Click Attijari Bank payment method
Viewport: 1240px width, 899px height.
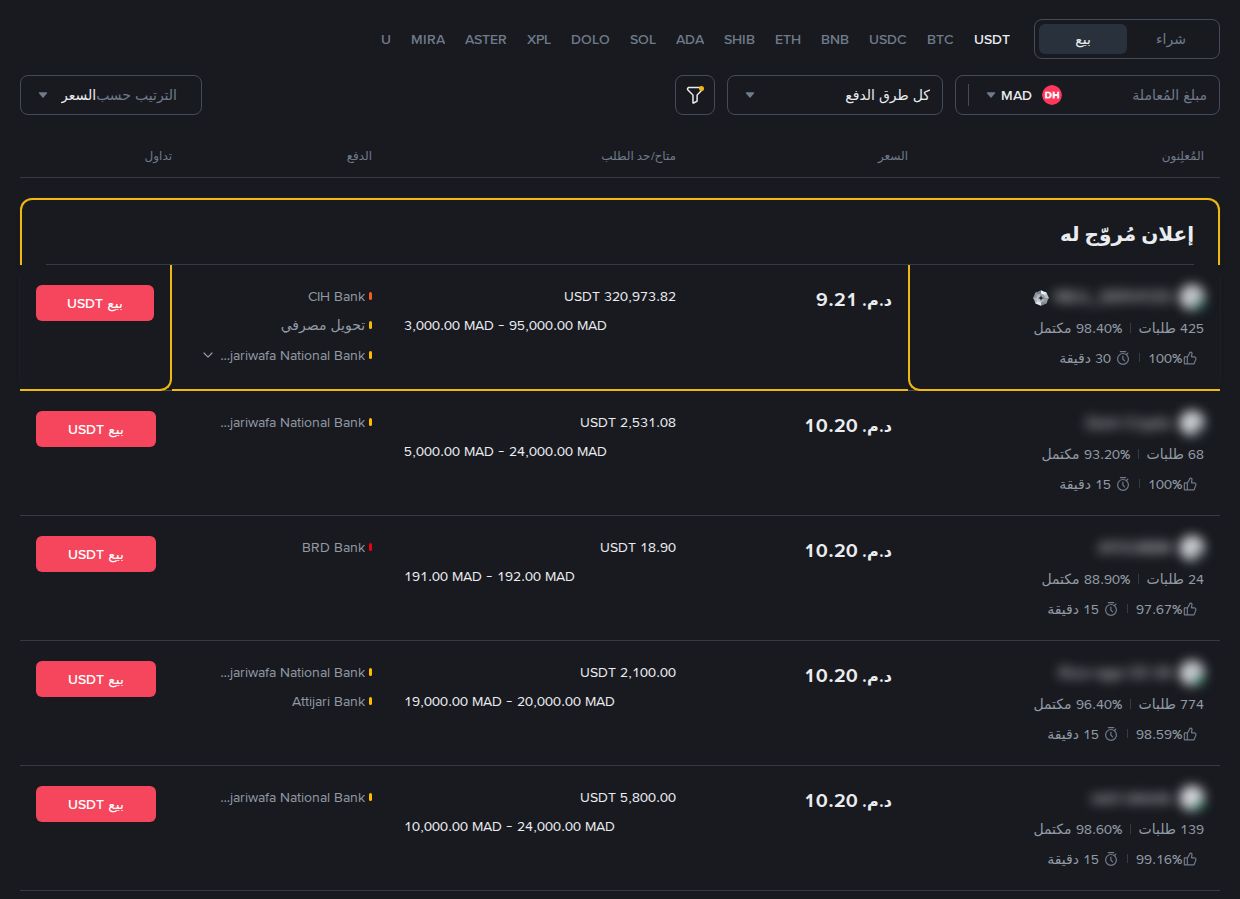click(326, 701)
